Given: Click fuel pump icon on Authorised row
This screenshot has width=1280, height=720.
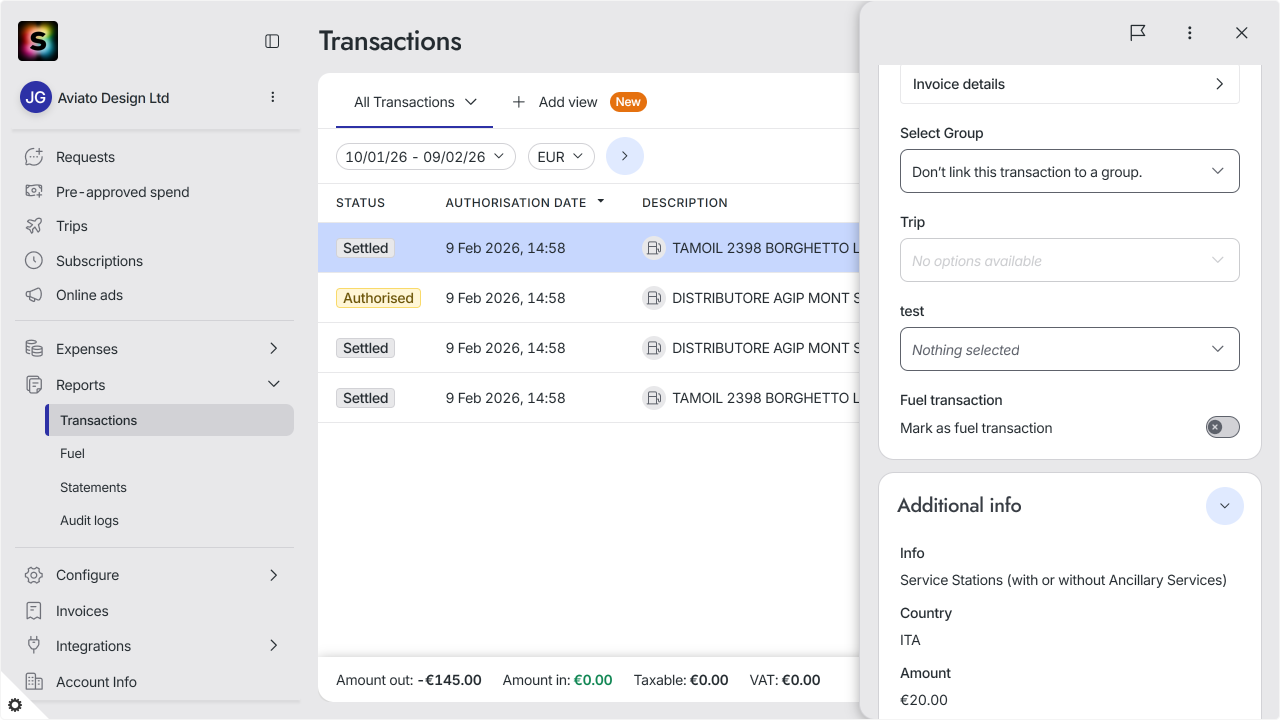Looking at the screenshot, I should 654,298.
